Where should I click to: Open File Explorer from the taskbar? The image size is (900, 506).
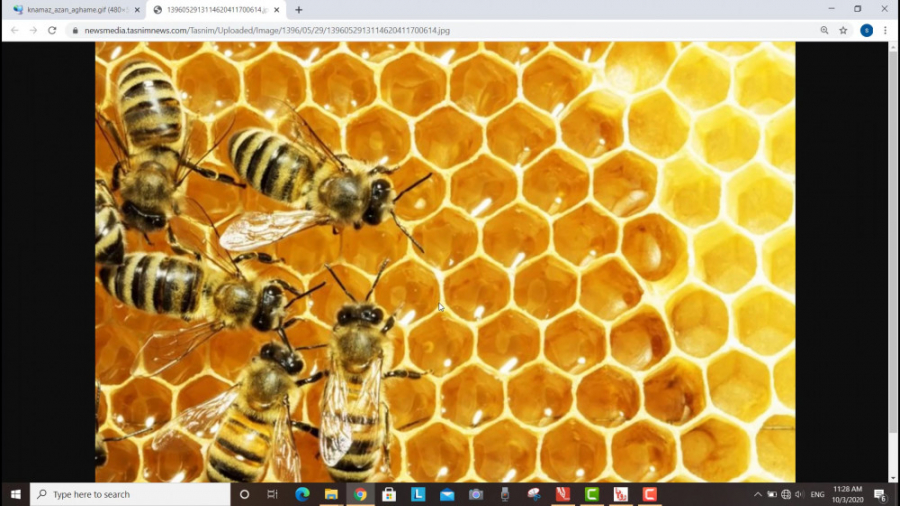[x=331, y=494]
